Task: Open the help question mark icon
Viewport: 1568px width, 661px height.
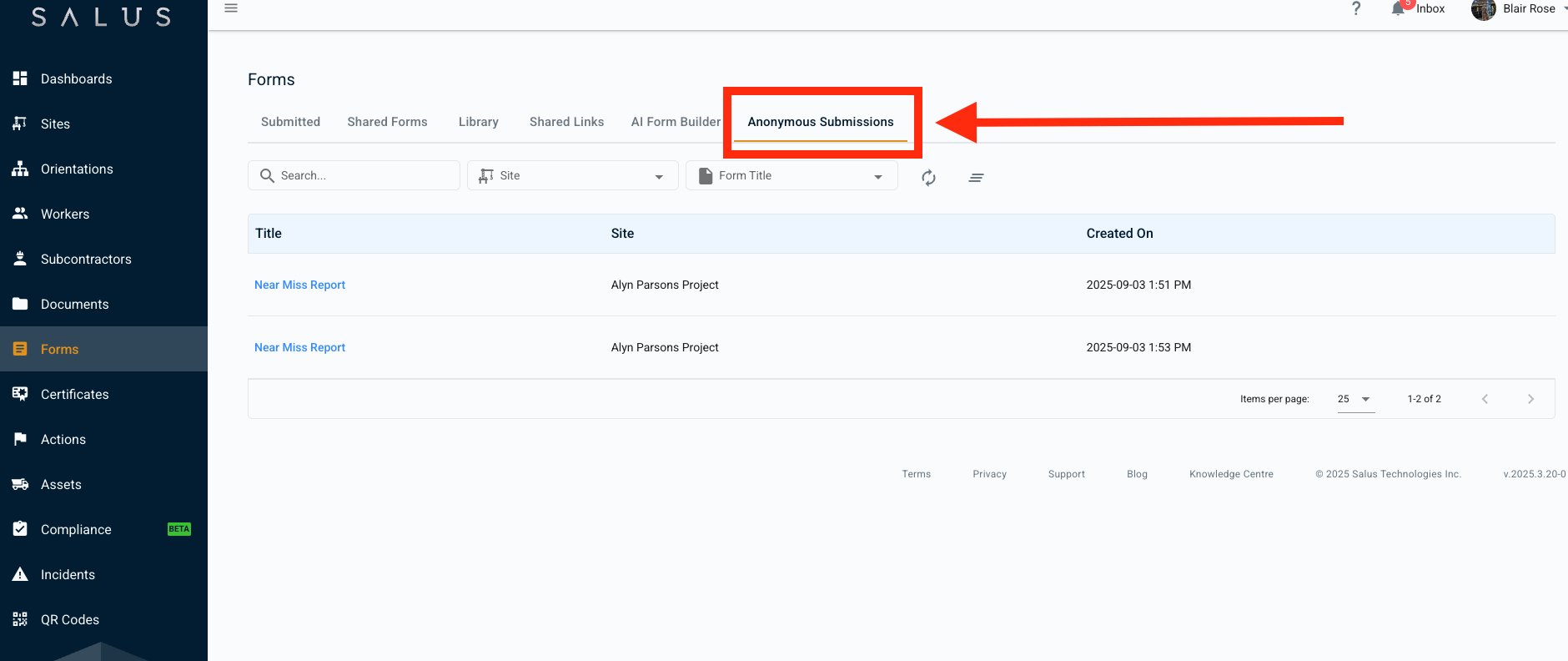Action: pos(1356,8)
